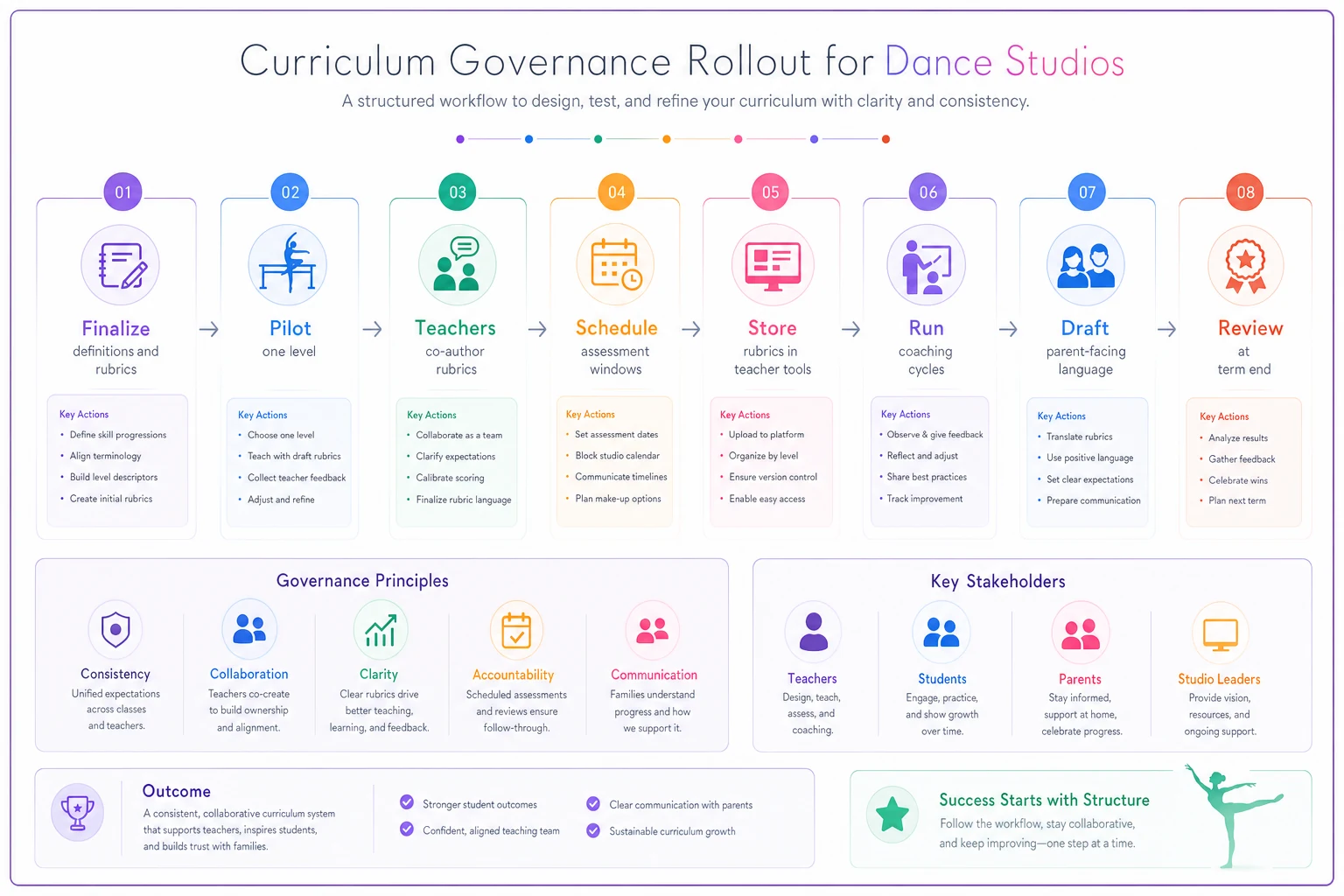The height and width of the screenshot is (896, 1344).
Task: Select the Run coaching presenter icon
Action: [927, 264]
